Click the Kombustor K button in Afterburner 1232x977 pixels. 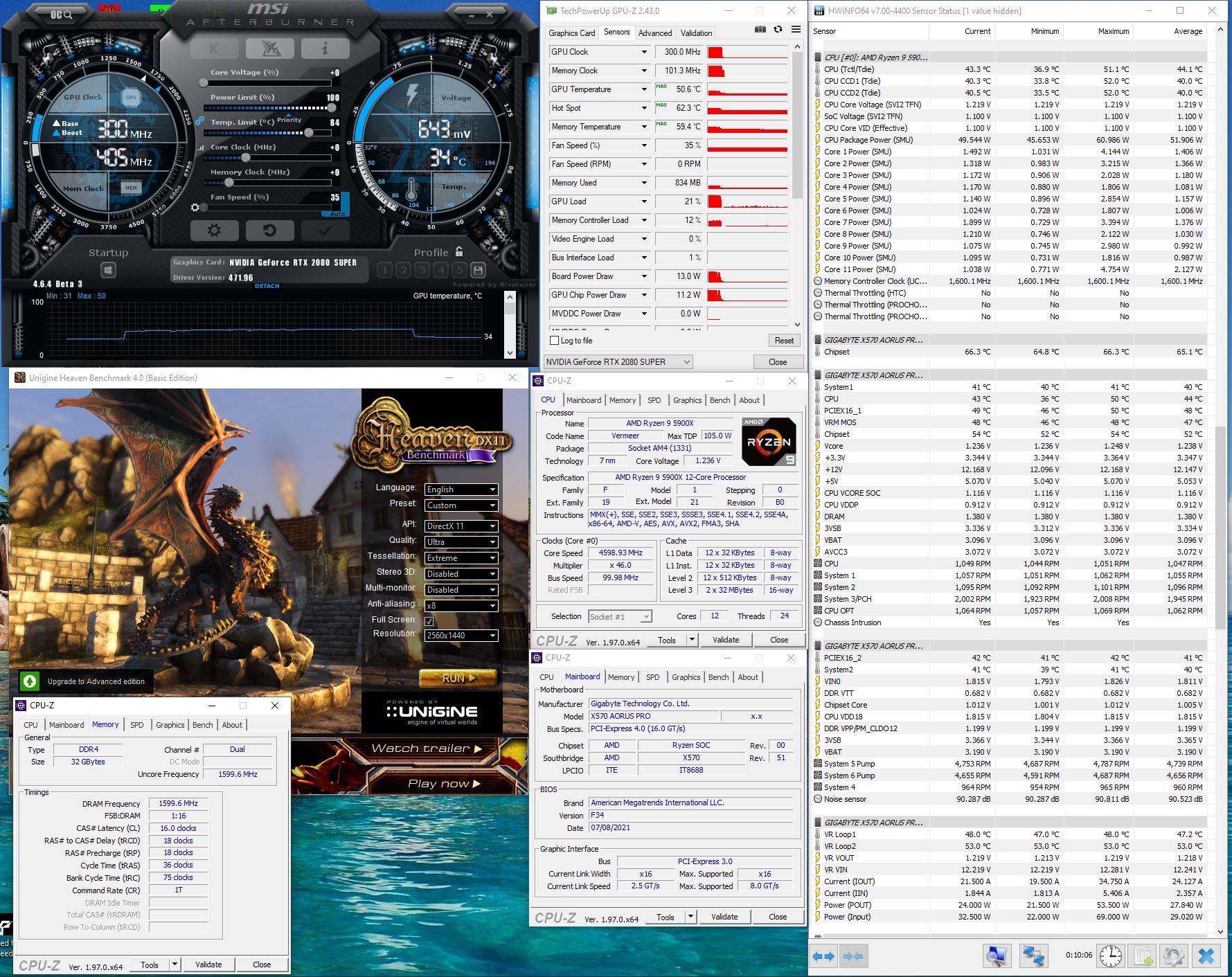(214, 48)
